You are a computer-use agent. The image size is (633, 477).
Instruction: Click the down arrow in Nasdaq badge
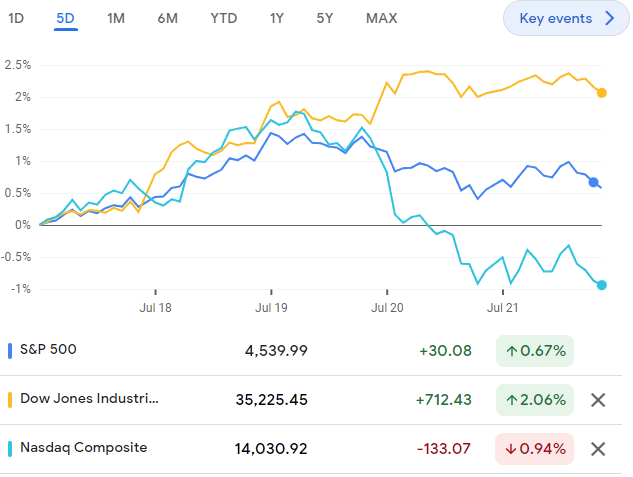[511, 449]
